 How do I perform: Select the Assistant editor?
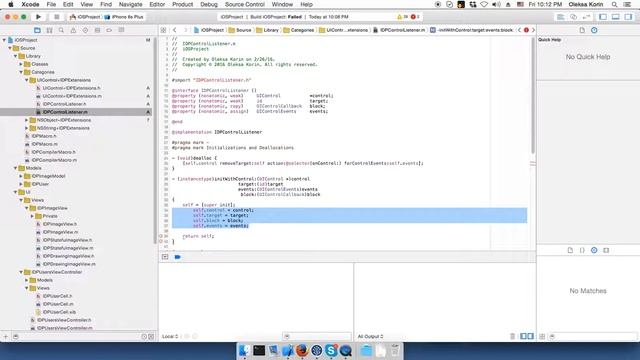573,17
